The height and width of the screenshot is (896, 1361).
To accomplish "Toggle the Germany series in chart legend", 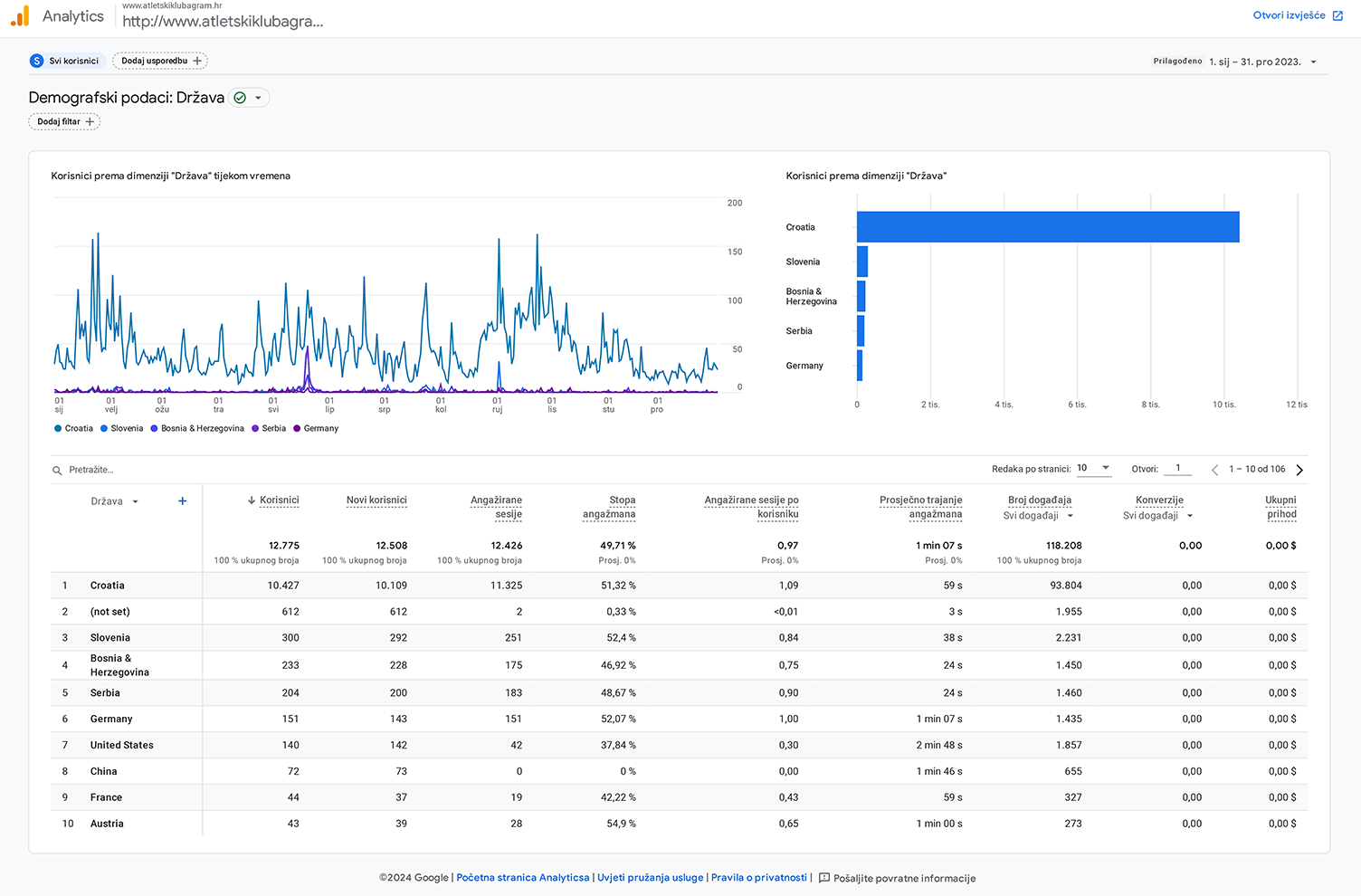I will (x=316, y=429).
